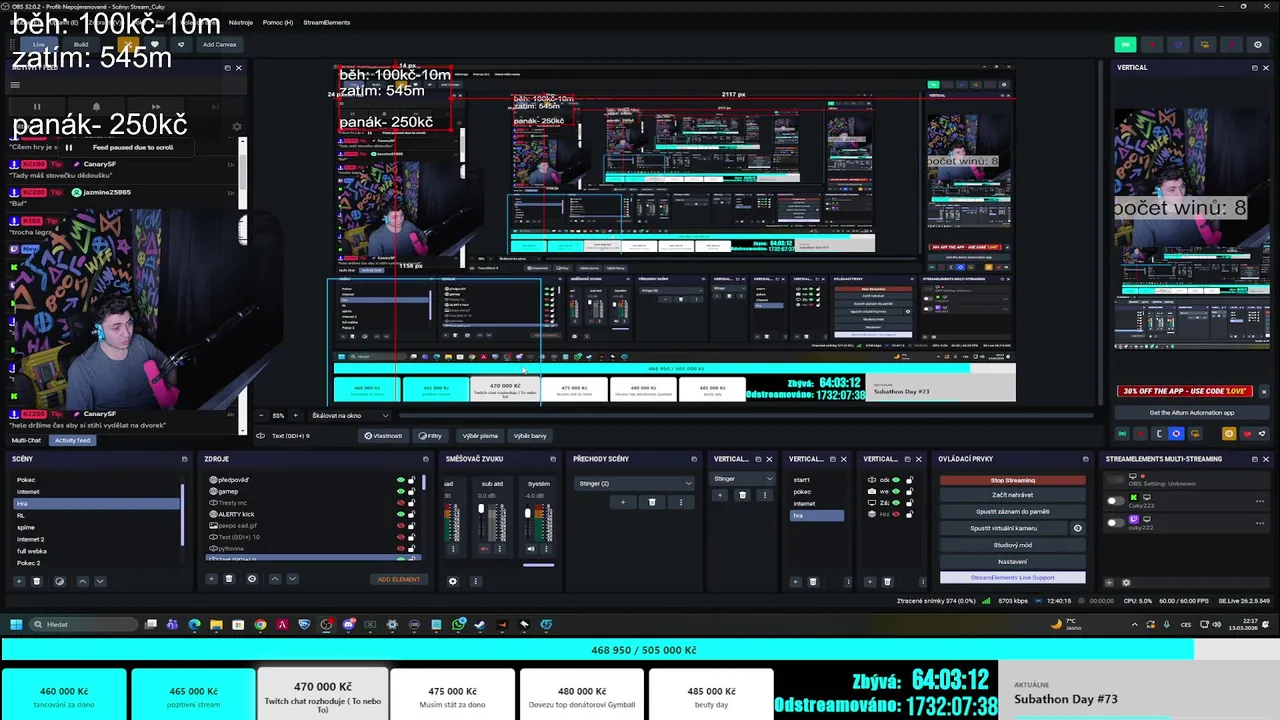Click the Windows search box Hledat
This screenshot has width=1280, height=720.
83,624
